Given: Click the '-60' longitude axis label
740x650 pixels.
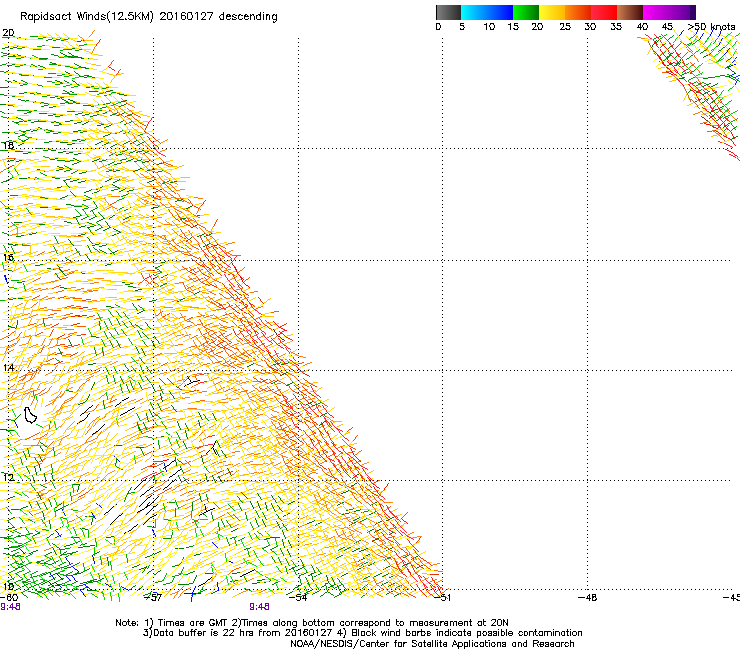Looking at the screenshot, I should [9, 597].
